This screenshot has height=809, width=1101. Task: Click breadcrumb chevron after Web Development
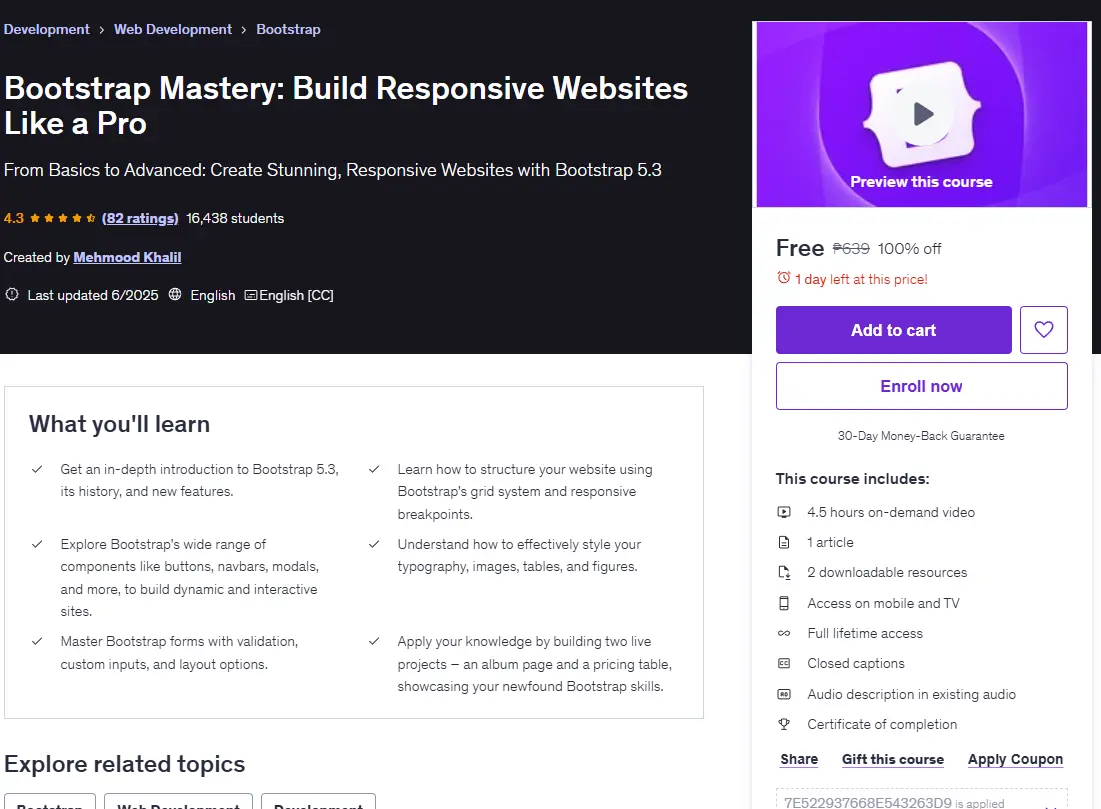[x=244, y=29]
